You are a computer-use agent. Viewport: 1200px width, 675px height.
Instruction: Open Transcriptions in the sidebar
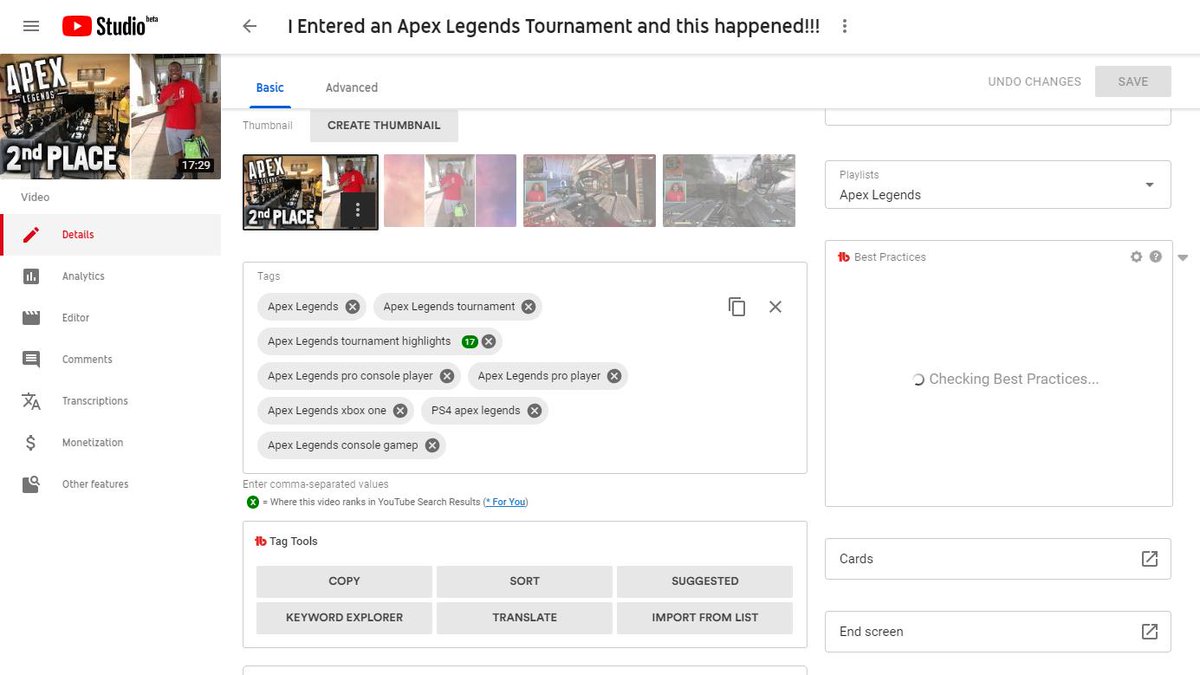tap(110, 401)
